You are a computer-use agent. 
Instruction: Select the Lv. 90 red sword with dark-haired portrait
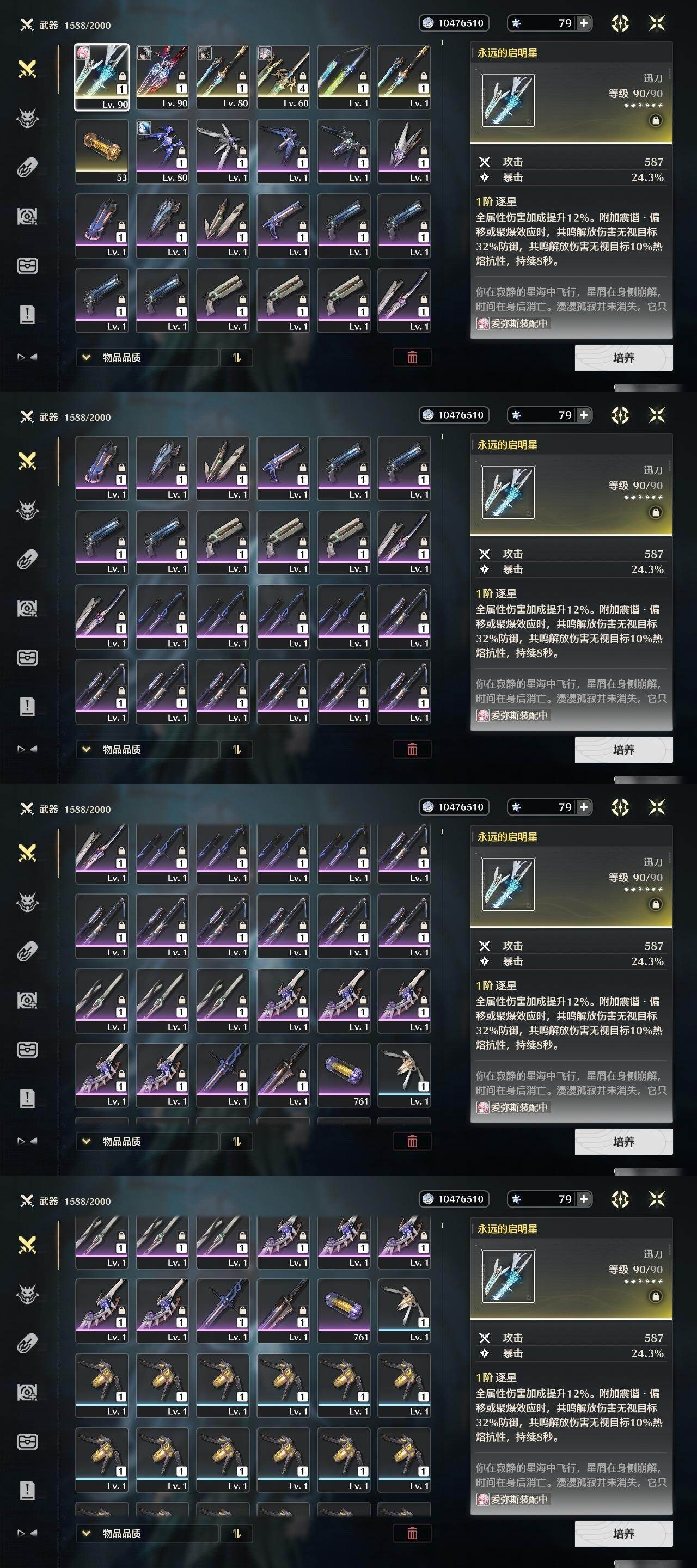[162, 77]
